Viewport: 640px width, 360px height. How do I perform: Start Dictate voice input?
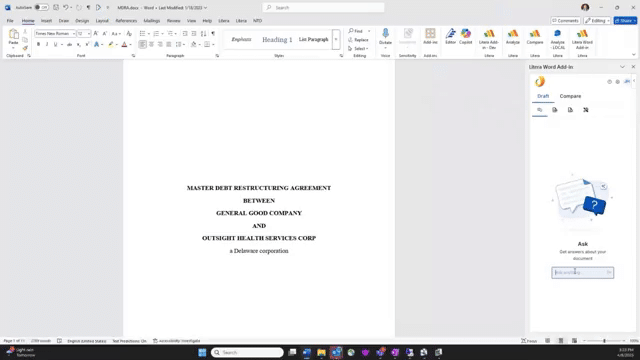(x=385, y=36)
